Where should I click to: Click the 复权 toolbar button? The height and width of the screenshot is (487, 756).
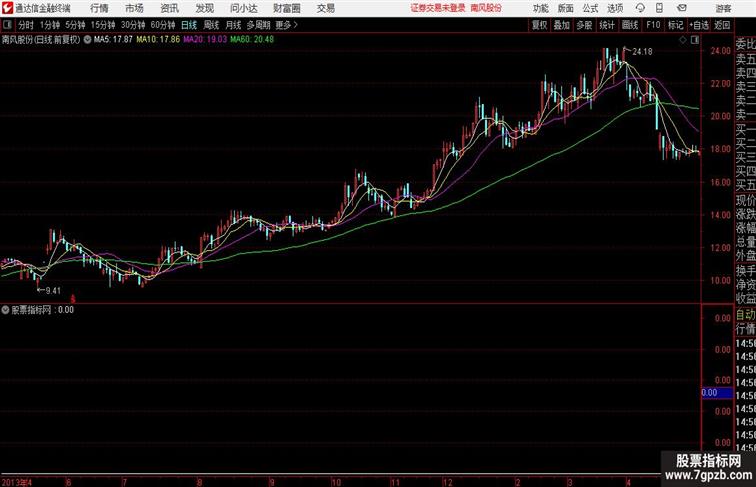pos(540,25)
